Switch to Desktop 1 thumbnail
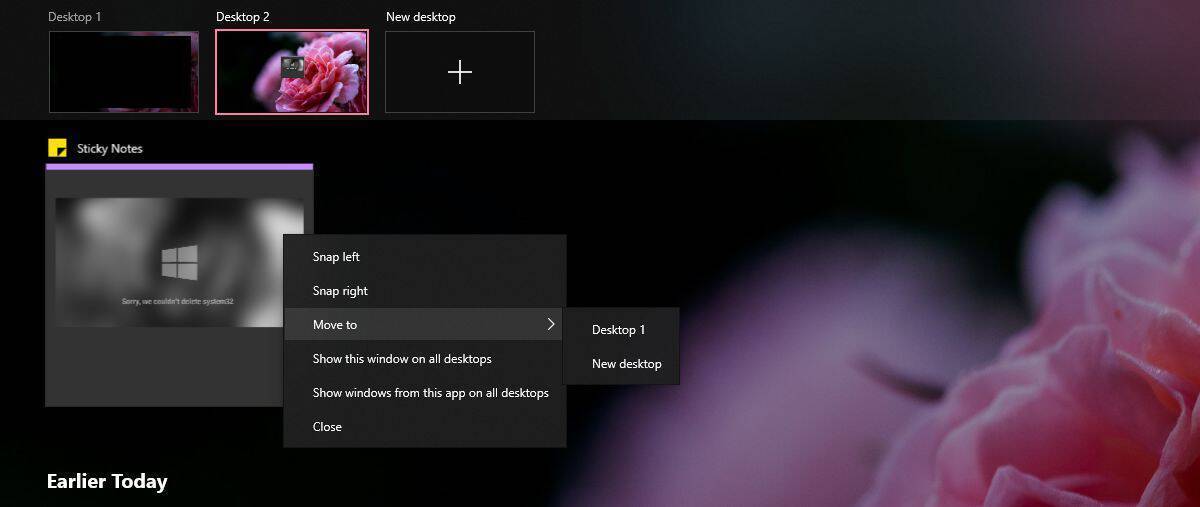Image resolution: width=1200 pixels, height=507 pixels. [x=124, y=72]
